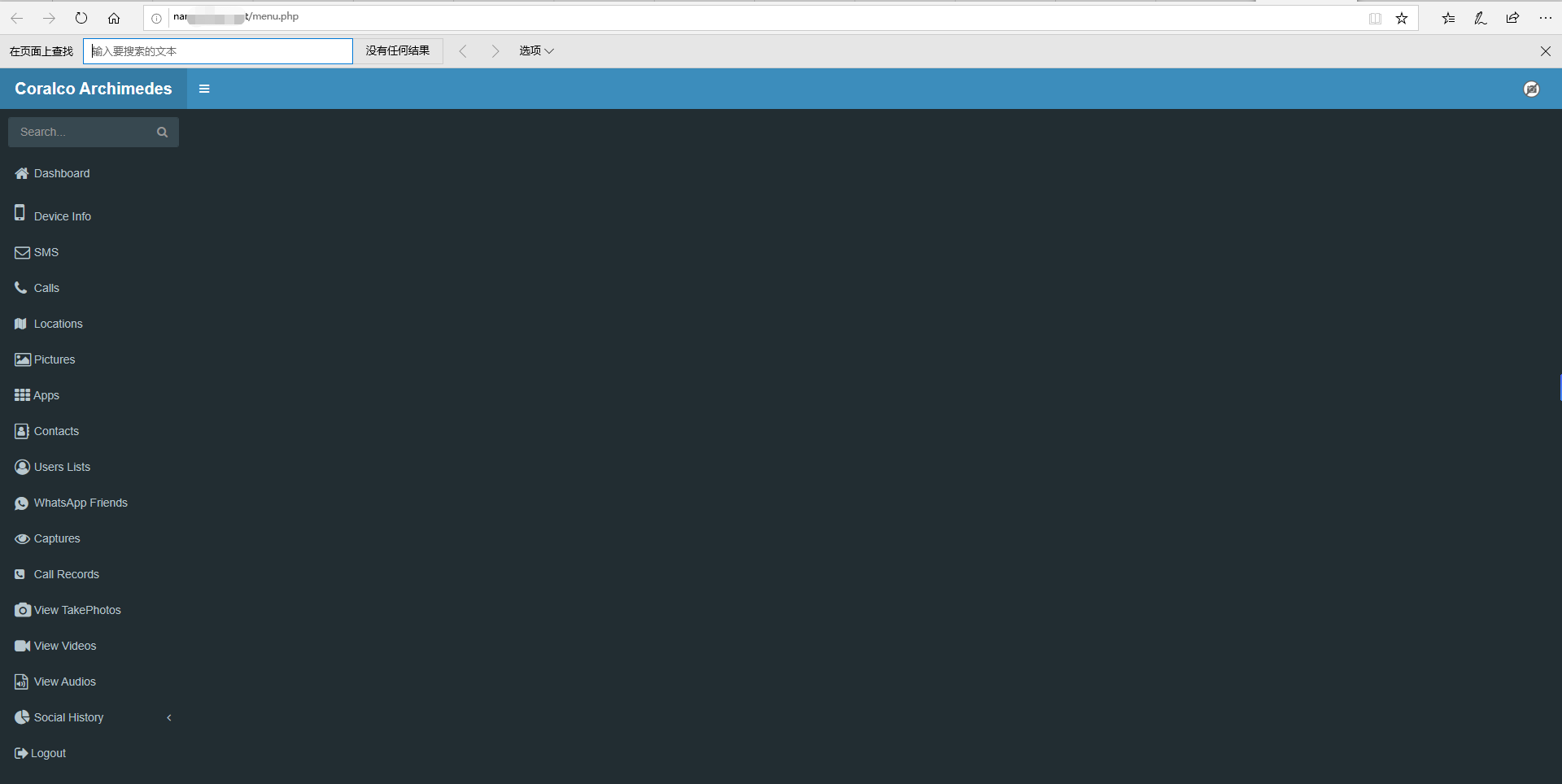Open Locations via map icon
This screenshot has height=784, width=1562.
point(21,324)
